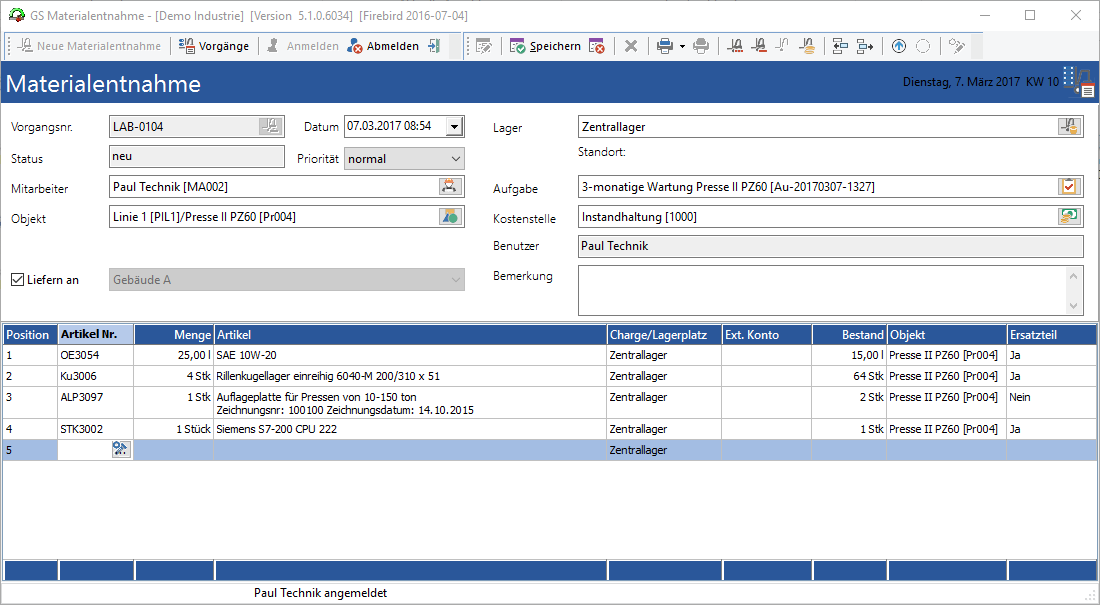
Task: Click the article lookup icon in row 5
Action: [x=121, y=449]
